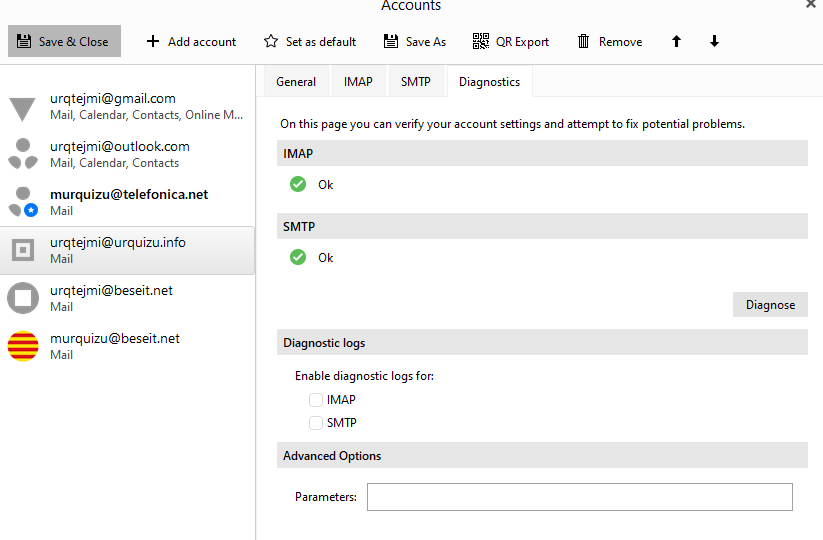
Task: Enable IMAP diagnostic logs checkbox
Action: (316, 400)
